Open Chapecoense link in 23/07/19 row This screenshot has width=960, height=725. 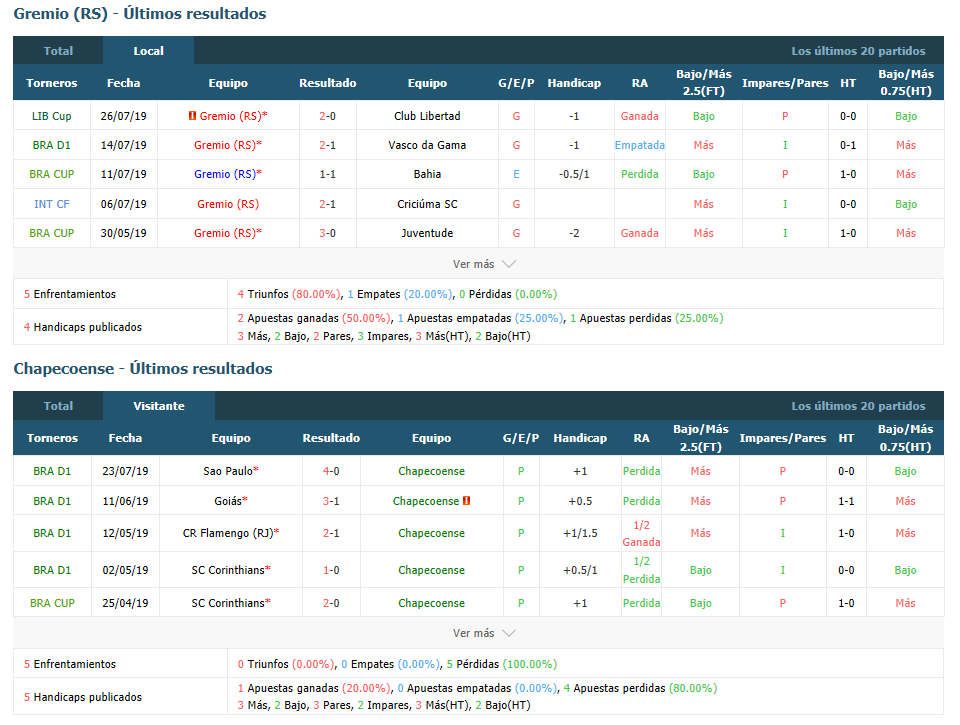coord(431,471)
